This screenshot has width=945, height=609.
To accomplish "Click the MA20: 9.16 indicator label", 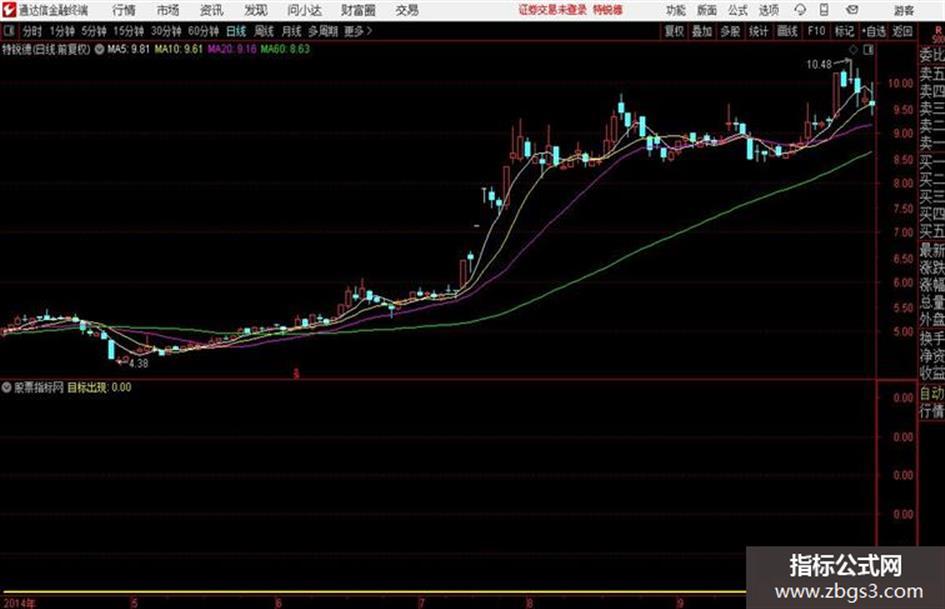I will tap(232, 49).
